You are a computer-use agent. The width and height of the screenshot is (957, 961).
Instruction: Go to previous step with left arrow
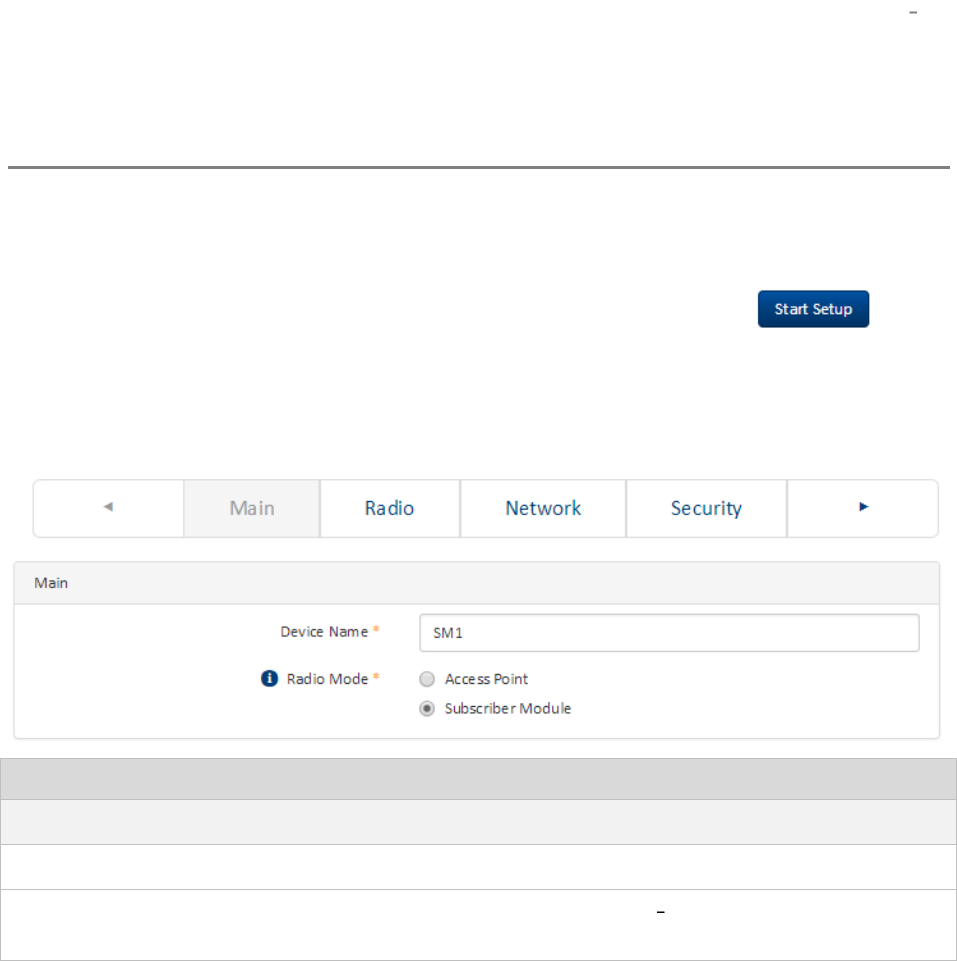point(109,508)
